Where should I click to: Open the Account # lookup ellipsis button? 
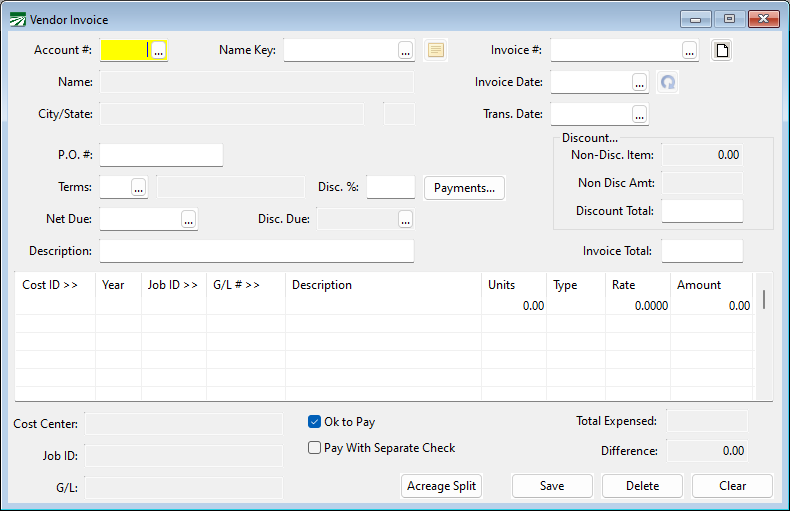(158, 50)
